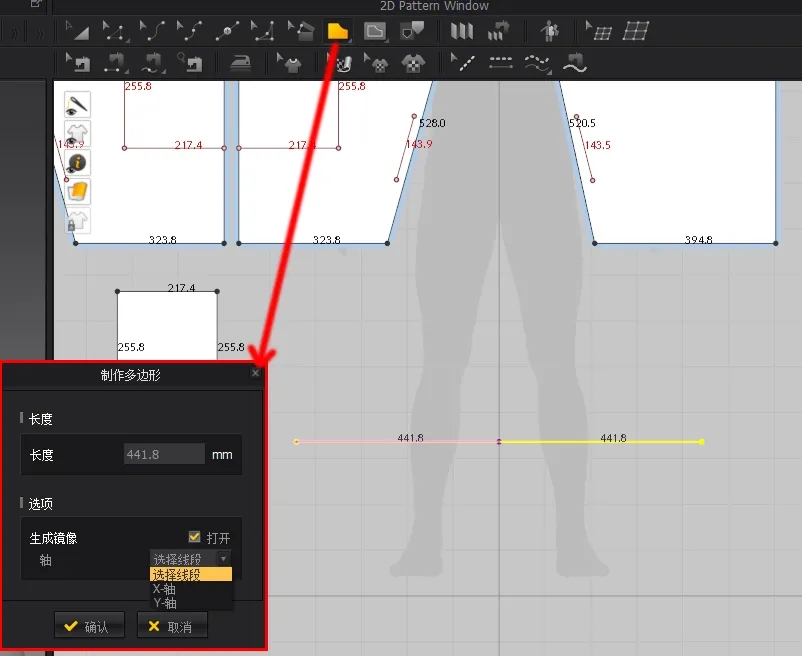Image resolution: width=802 pixels, height=656 pixels.
Task: Expand the first double-chevron toolbar handle
Action: 15,34
